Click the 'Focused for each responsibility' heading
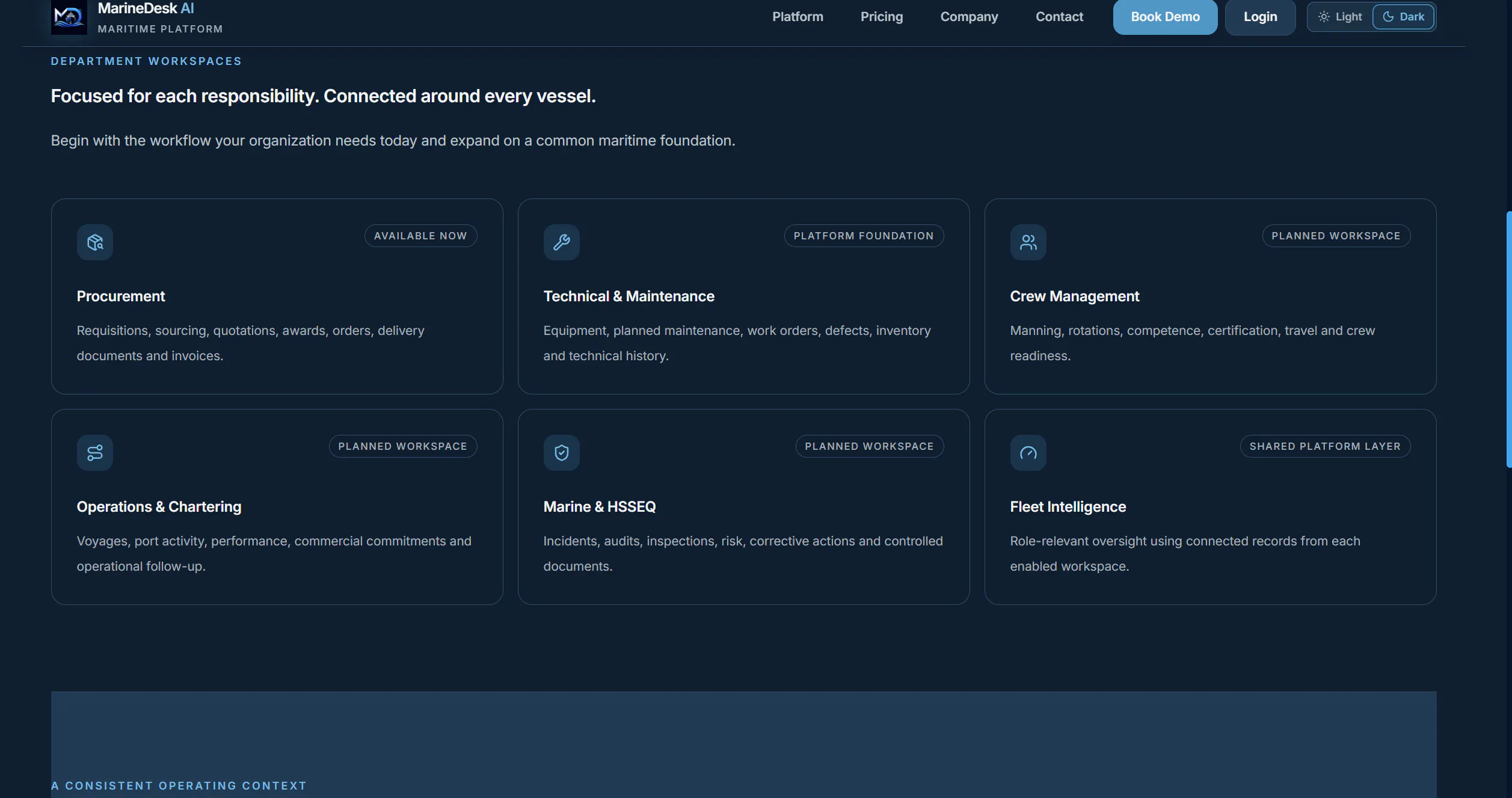Screen dimensions: 1512x798 click(323, 96)
